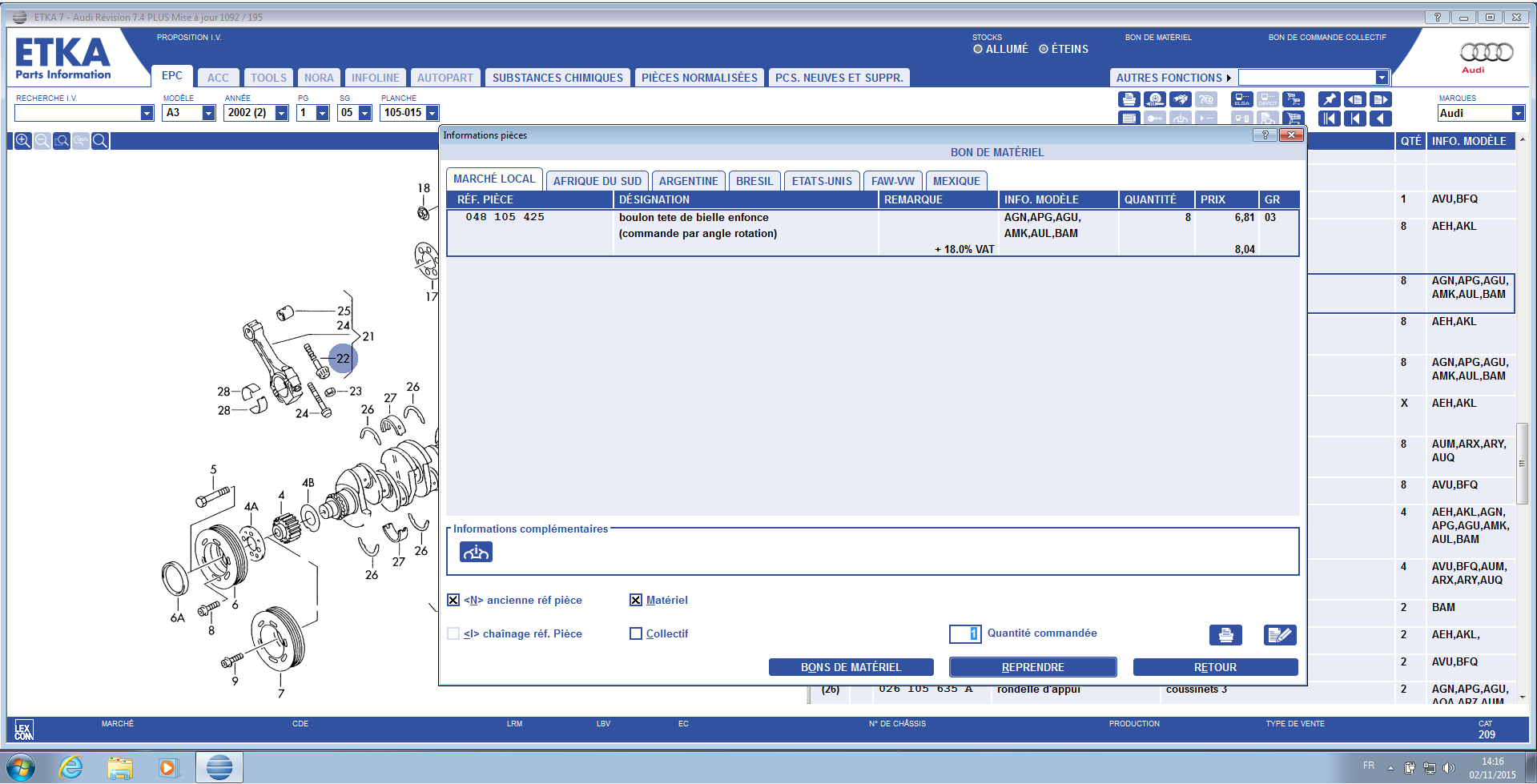Image resolution: width=1537 pixels, height=784 pixels.
Task: Open the PCS. NEUVES ET SUPPR. tab
Action: [x=839, y=78]
